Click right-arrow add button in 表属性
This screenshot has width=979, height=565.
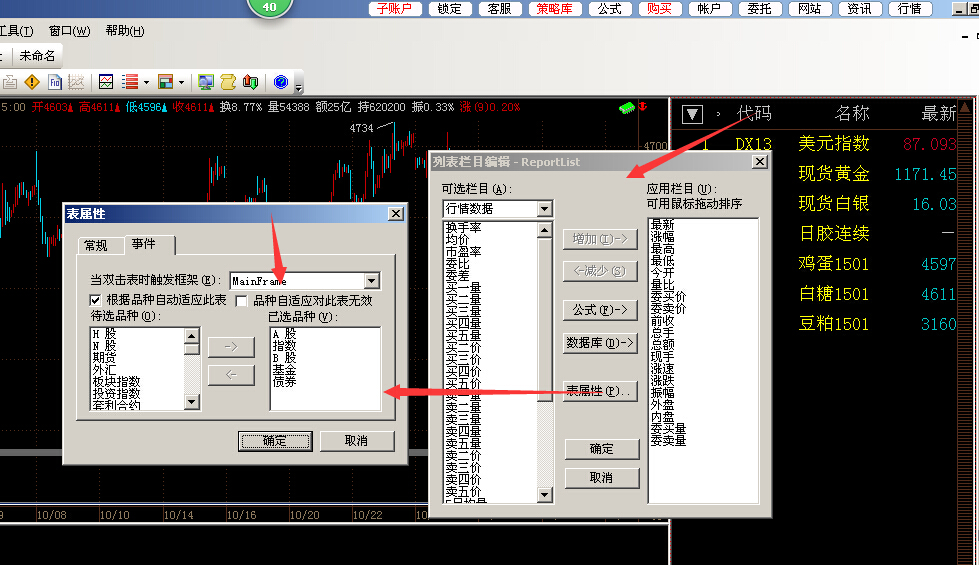pos(231,346)
